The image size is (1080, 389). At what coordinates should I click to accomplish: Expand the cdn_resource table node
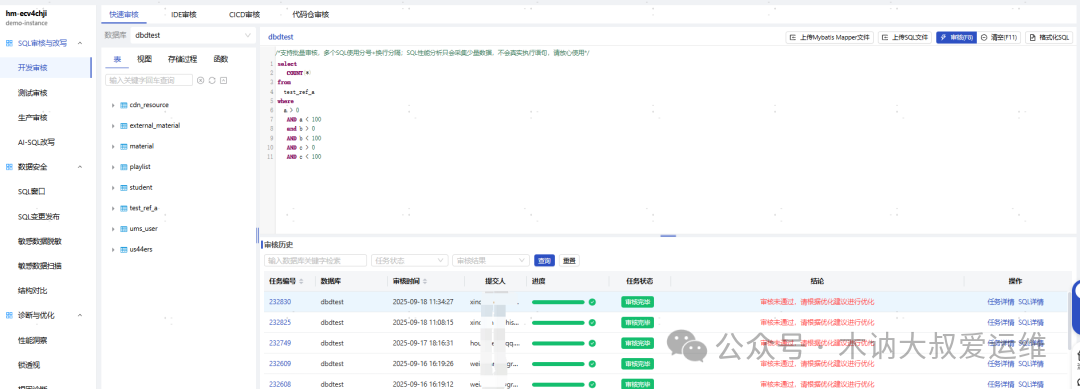tap(112, 105)
